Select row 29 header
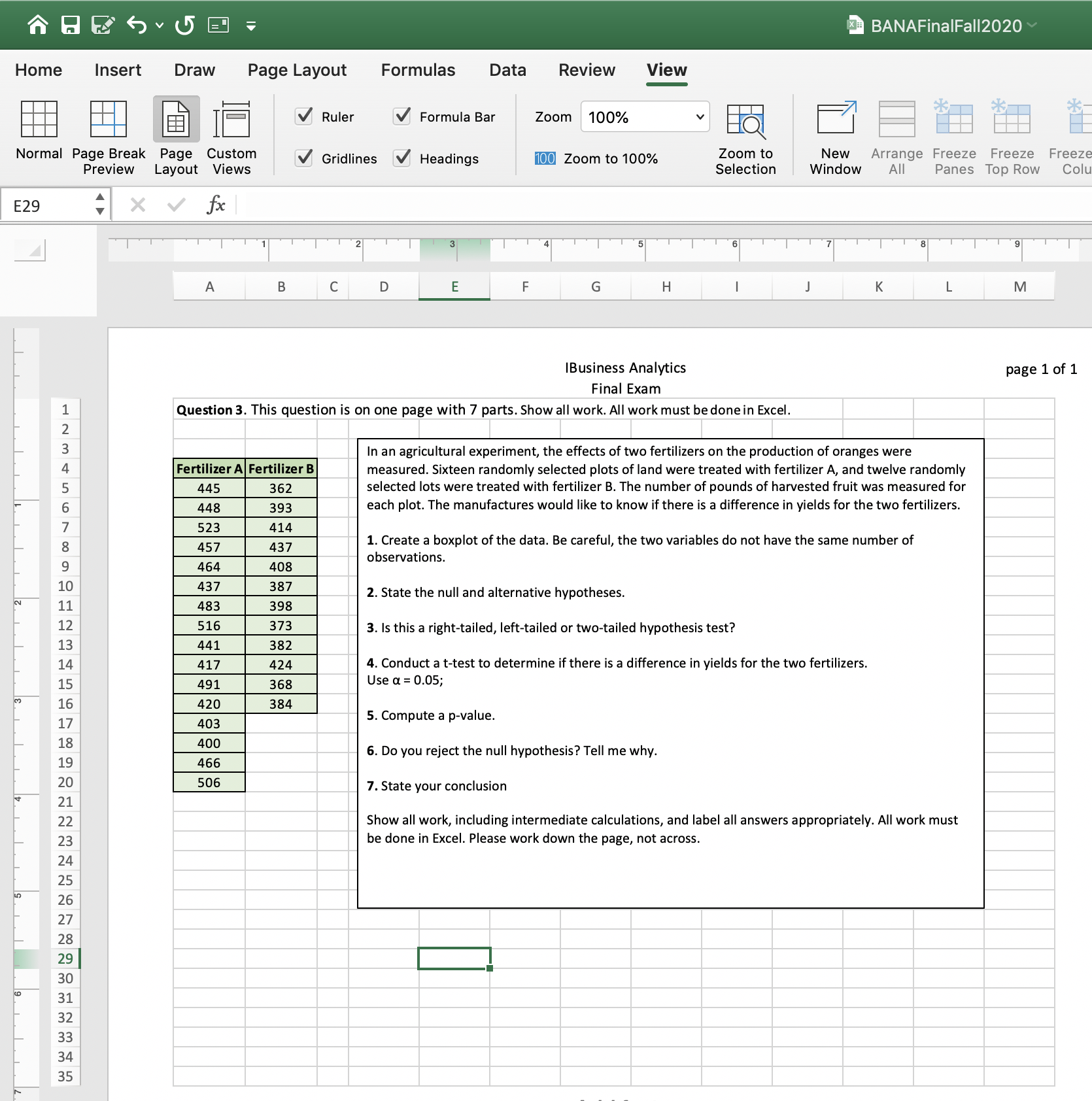Screen dimensions: 1092x1101 click(65, 958)
